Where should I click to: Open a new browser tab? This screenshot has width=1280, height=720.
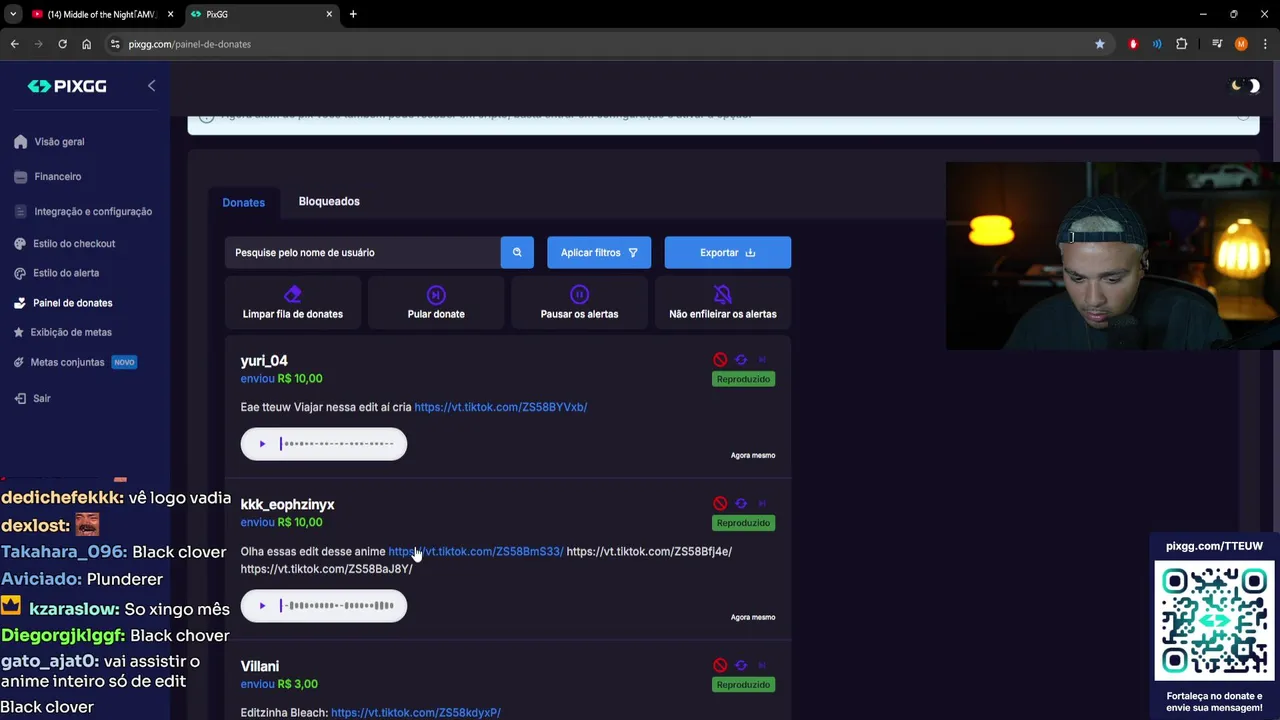point(353,14)
